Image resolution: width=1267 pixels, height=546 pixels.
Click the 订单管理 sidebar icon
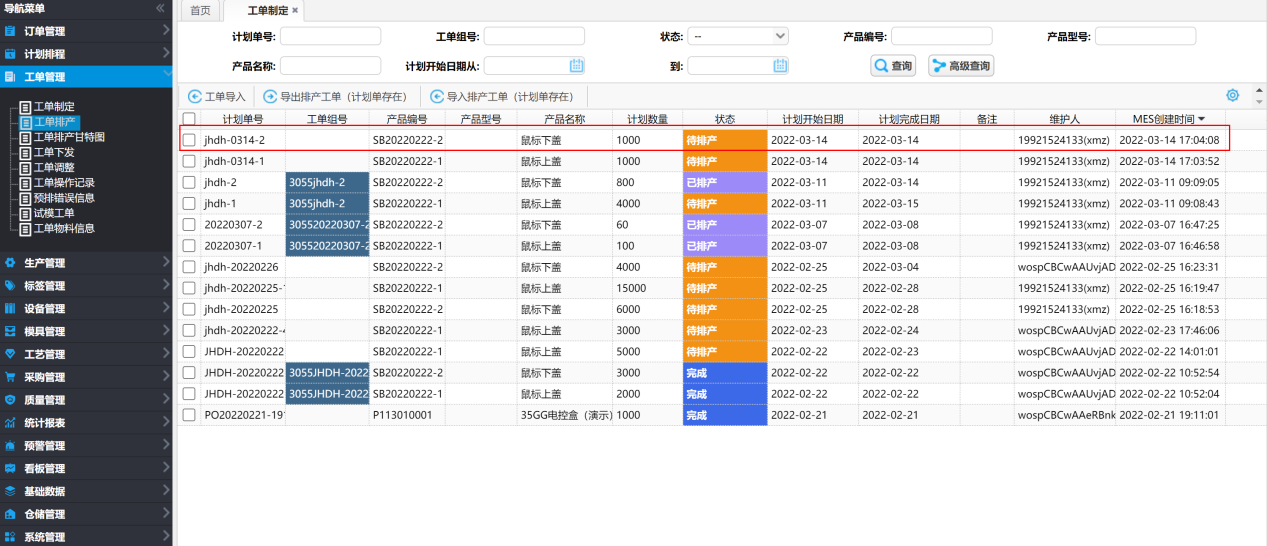tap(10, 31)
